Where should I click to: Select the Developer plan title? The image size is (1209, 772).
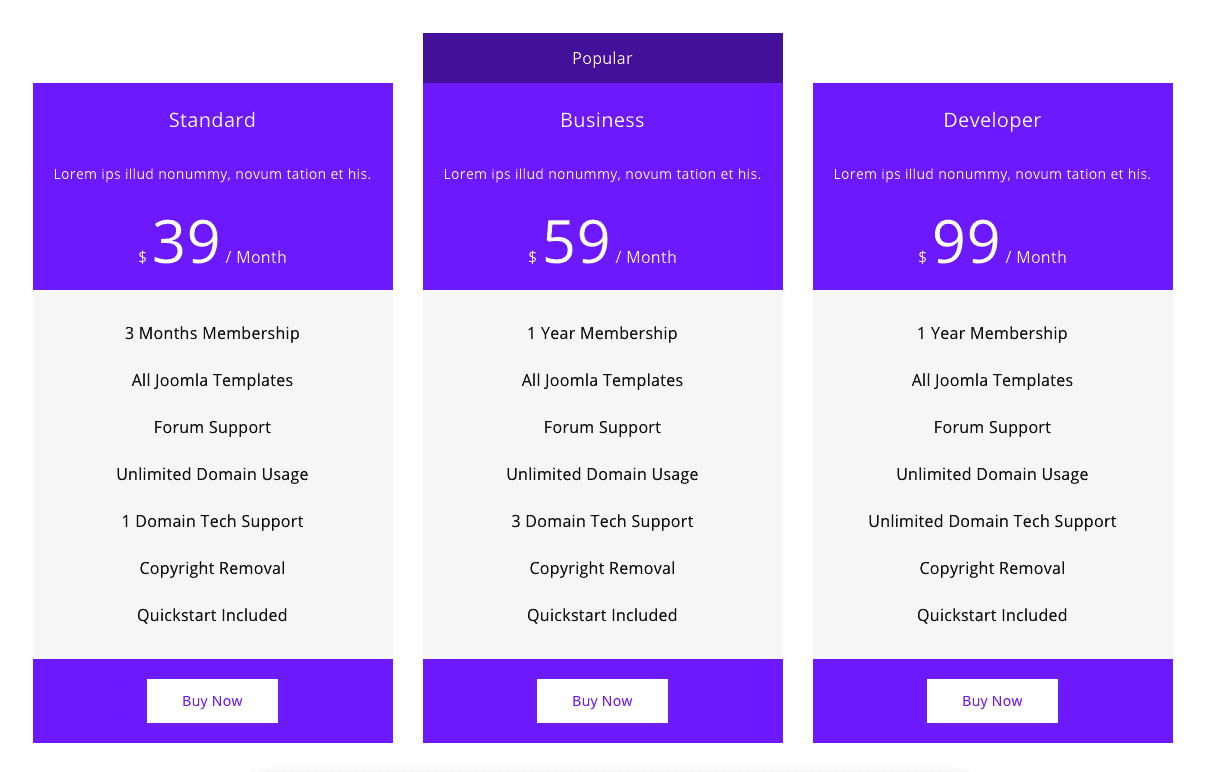pyautogui.click(x=992, y=120)
